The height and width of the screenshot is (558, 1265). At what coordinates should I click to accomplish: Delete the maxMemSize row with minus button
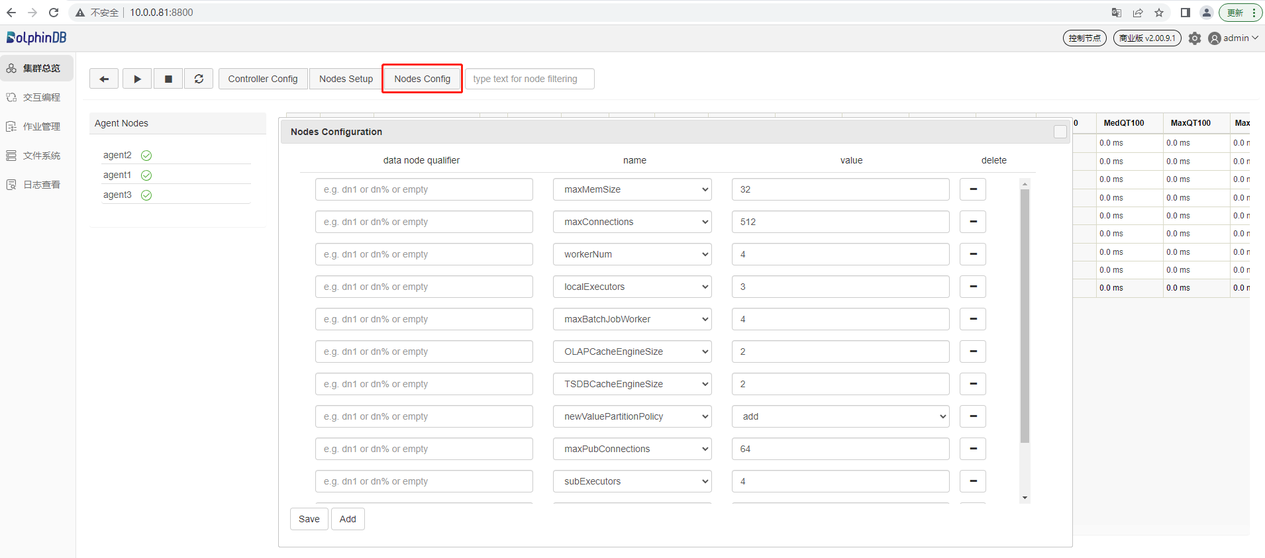click(x=972, y=189)
